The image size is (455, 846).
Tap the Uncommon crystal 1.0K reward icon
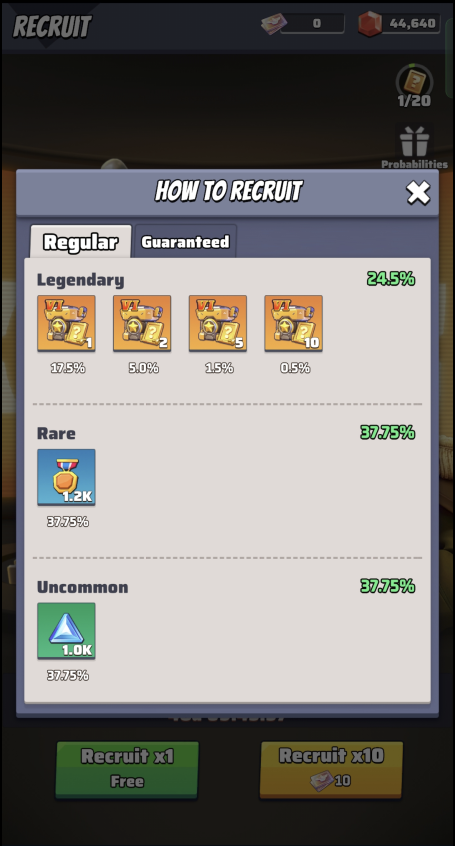tap(66, 631)
